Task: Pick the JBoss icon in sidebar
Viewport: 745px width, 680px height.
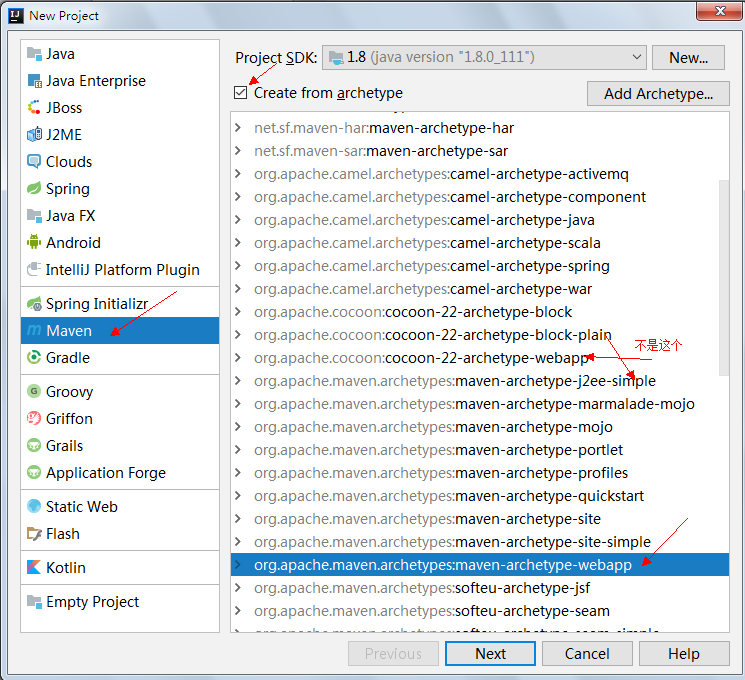Action: pyautogui.click(x=34, y=108)
